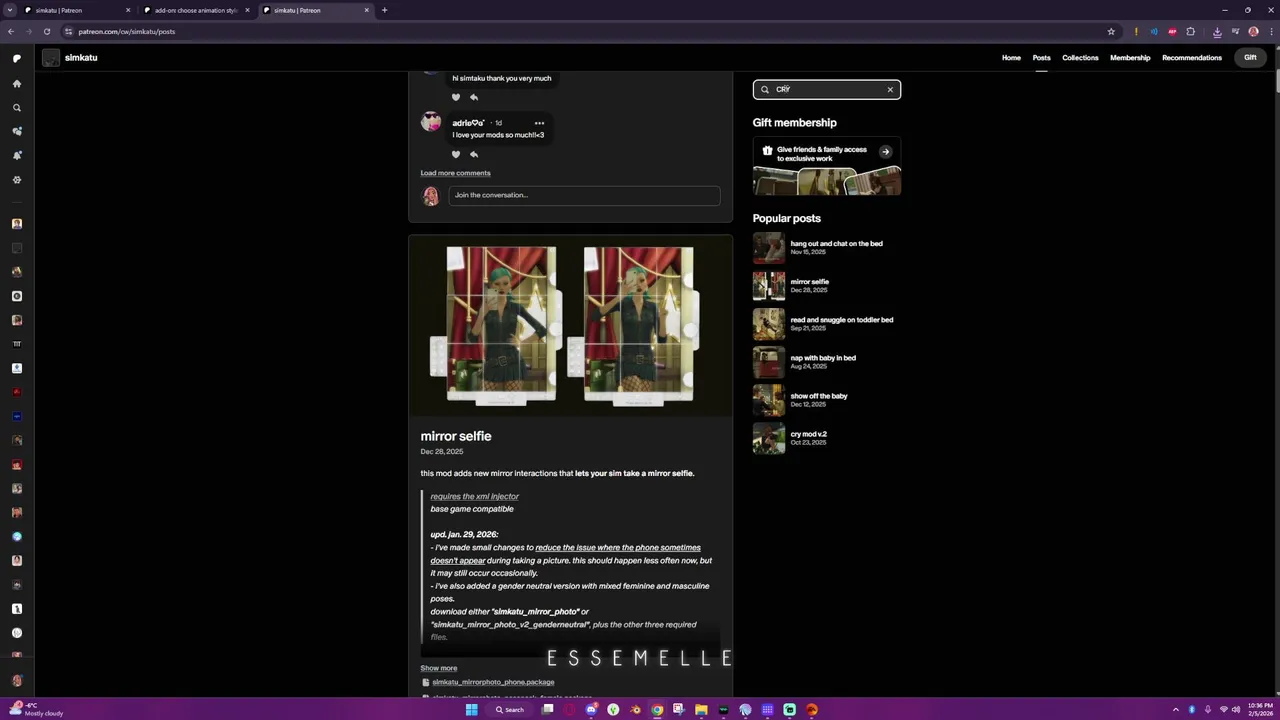Click the gift membership arrow button
This screenshot has width=1280, height=720.
tap(885, 152)
